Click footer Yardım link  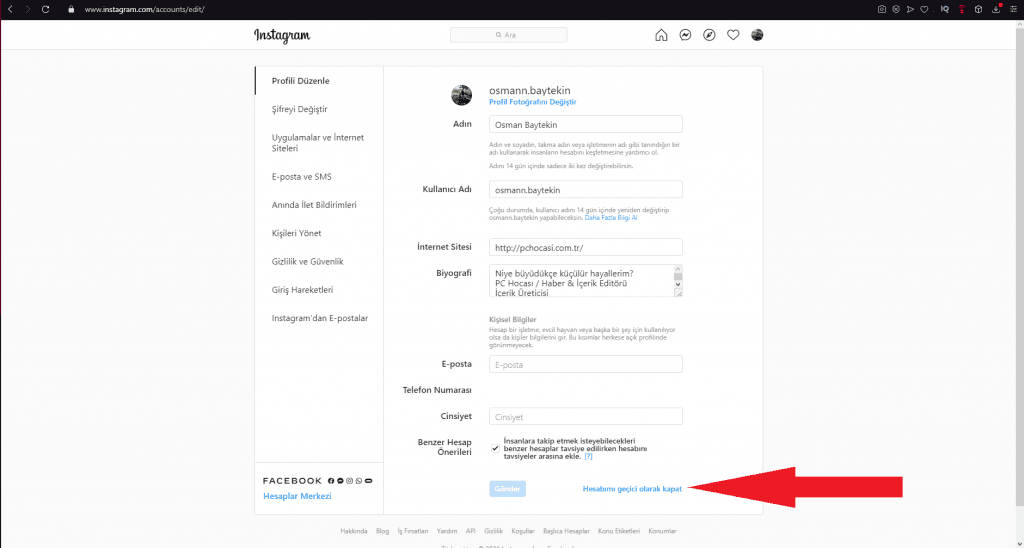(x=447, y=531)
